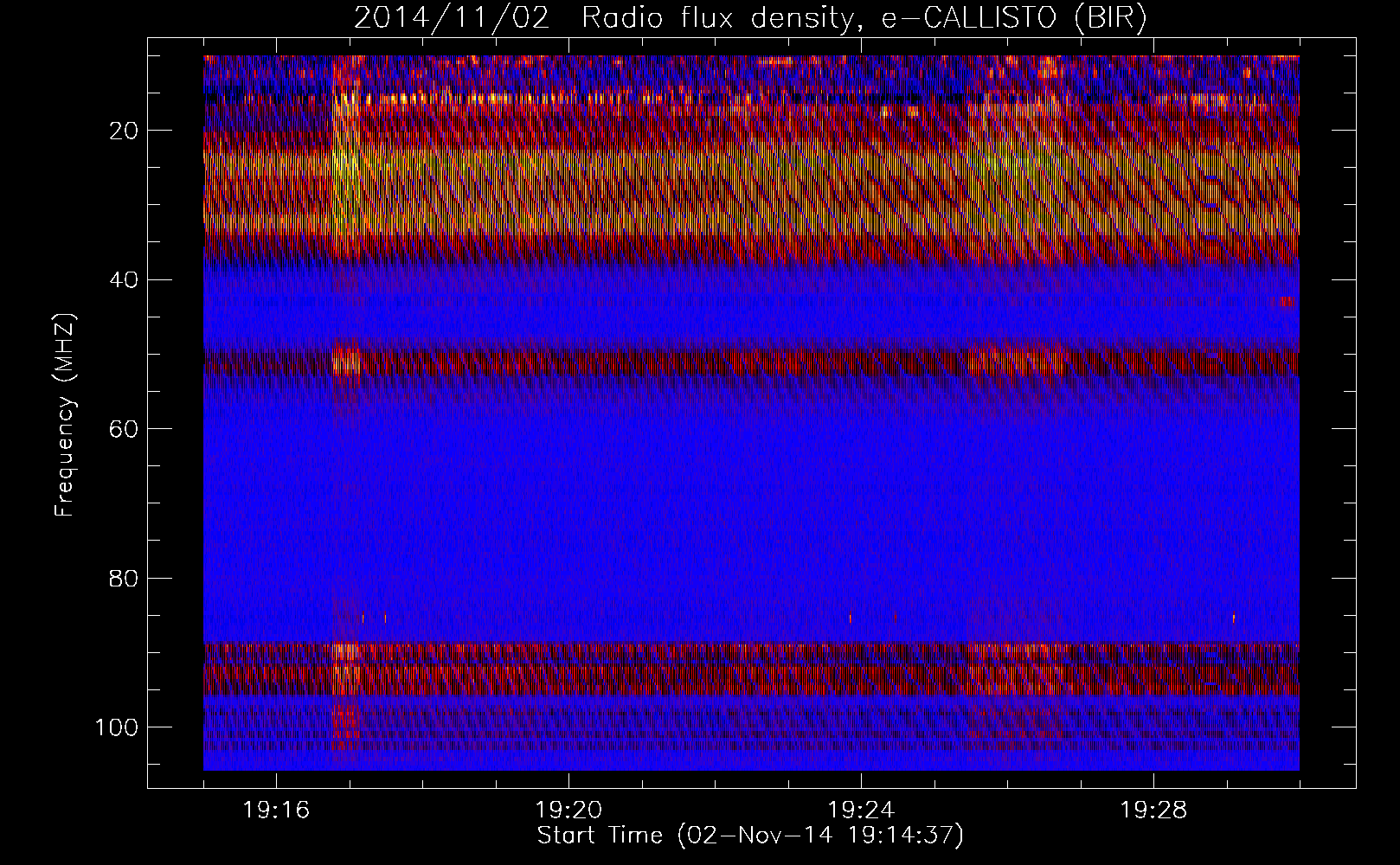Click the '19:16' time tick label

click(x=277, y=811)
